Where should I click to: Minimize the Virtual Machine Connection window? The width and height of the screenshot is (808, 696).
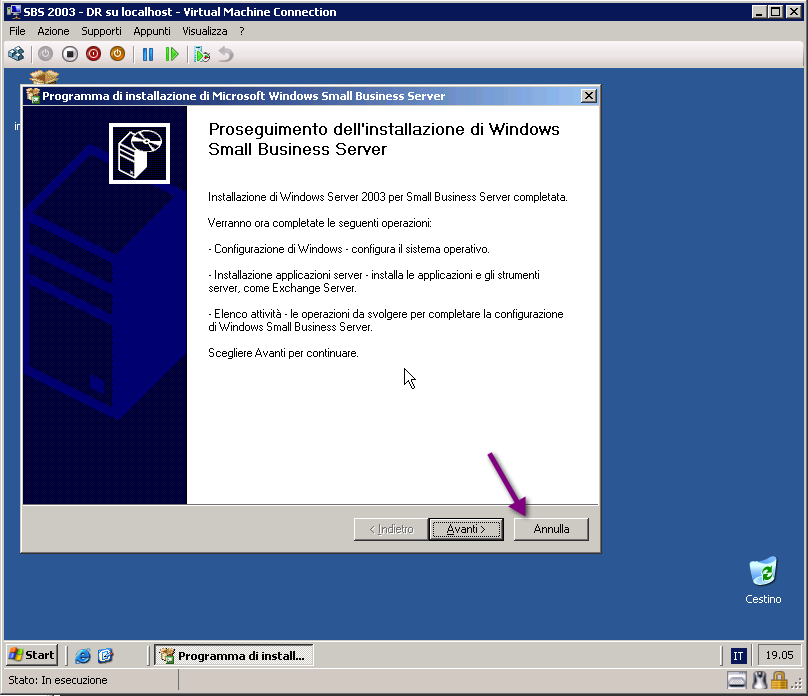pos(759,11)
